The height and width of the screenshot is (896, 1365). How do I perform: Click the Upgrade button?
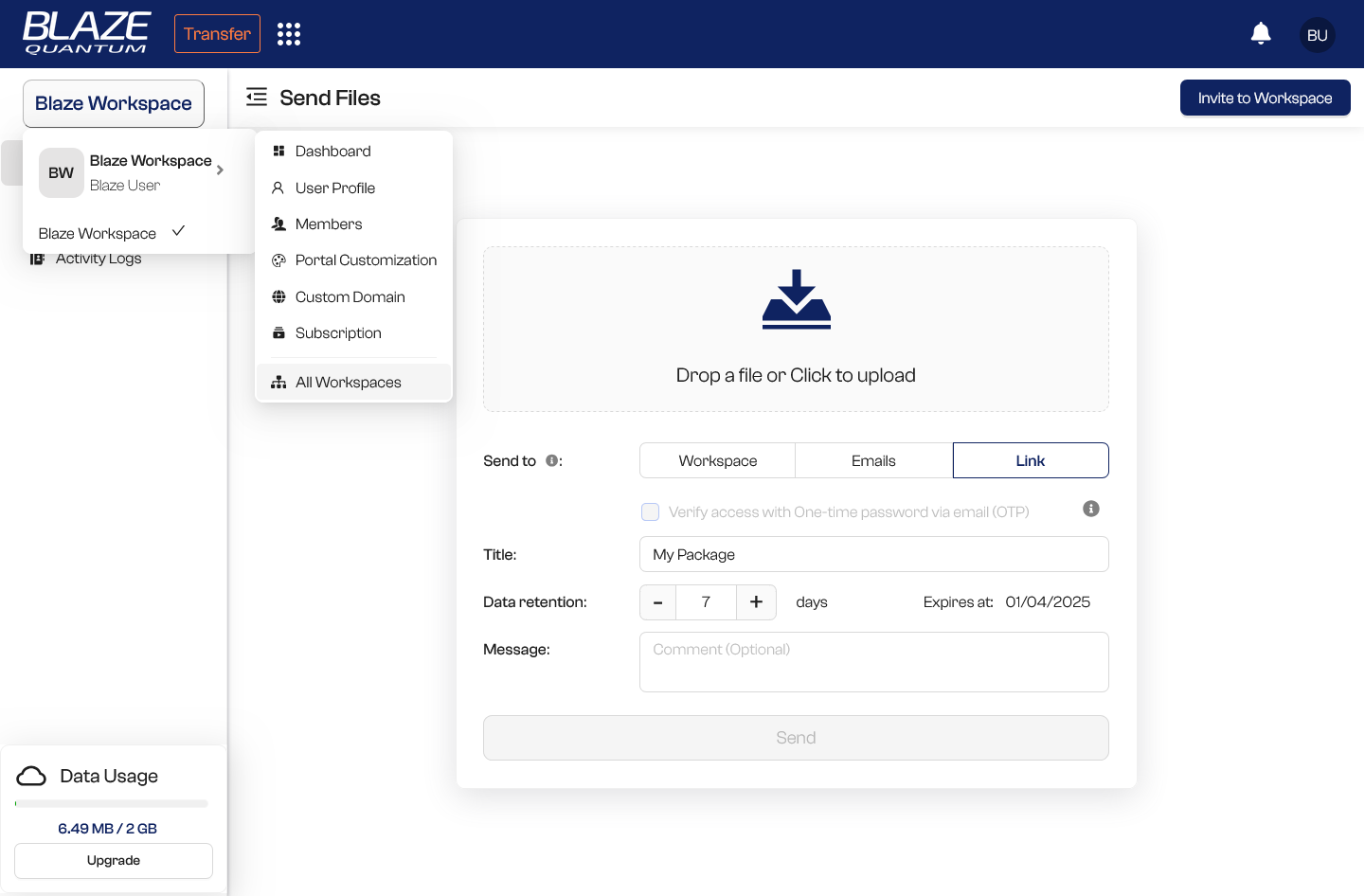point(114,861)
